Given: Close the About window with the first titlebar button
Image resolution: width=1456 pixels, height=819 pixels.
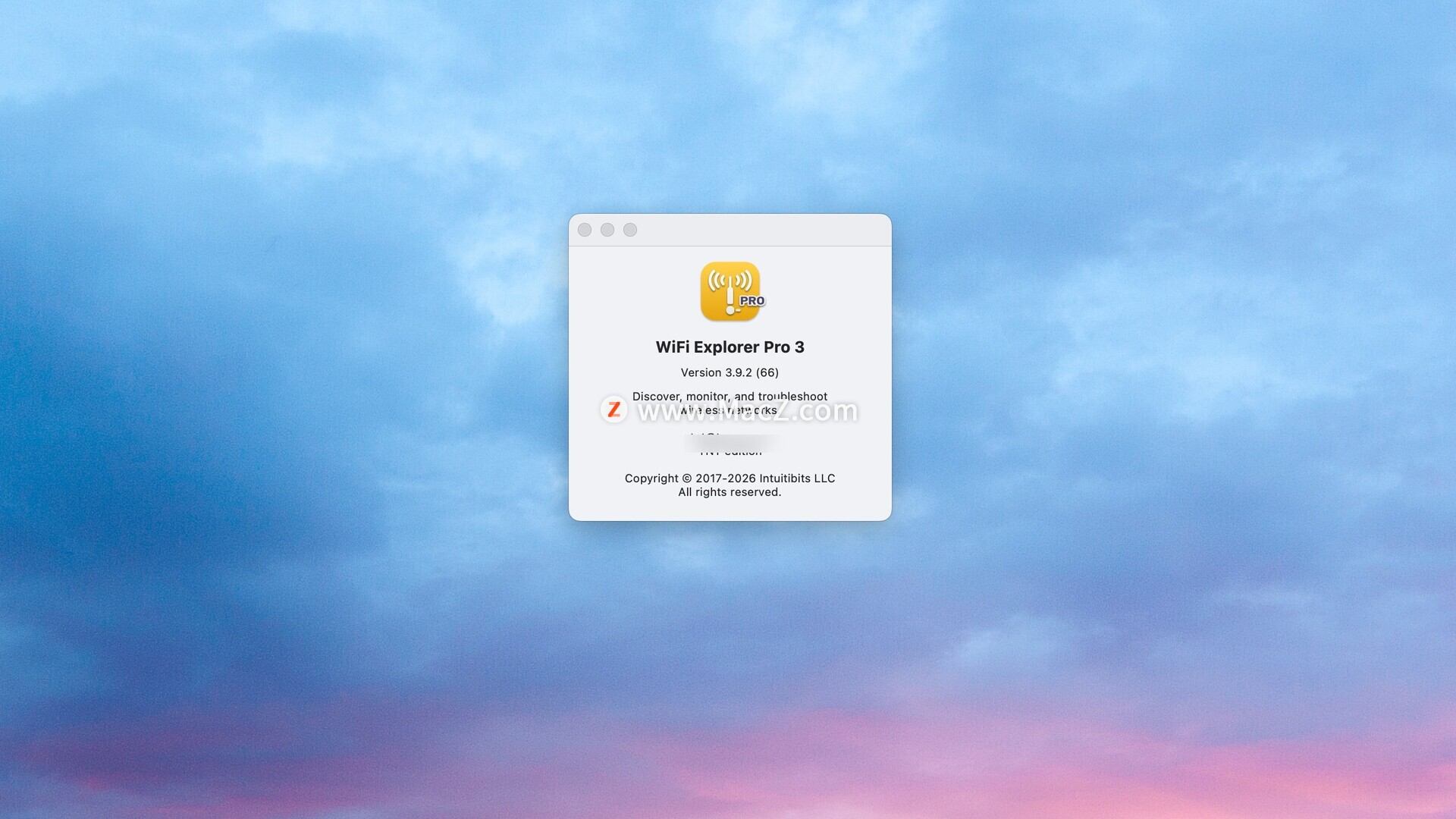Looking at the screenshot, I should coord(585,230).
